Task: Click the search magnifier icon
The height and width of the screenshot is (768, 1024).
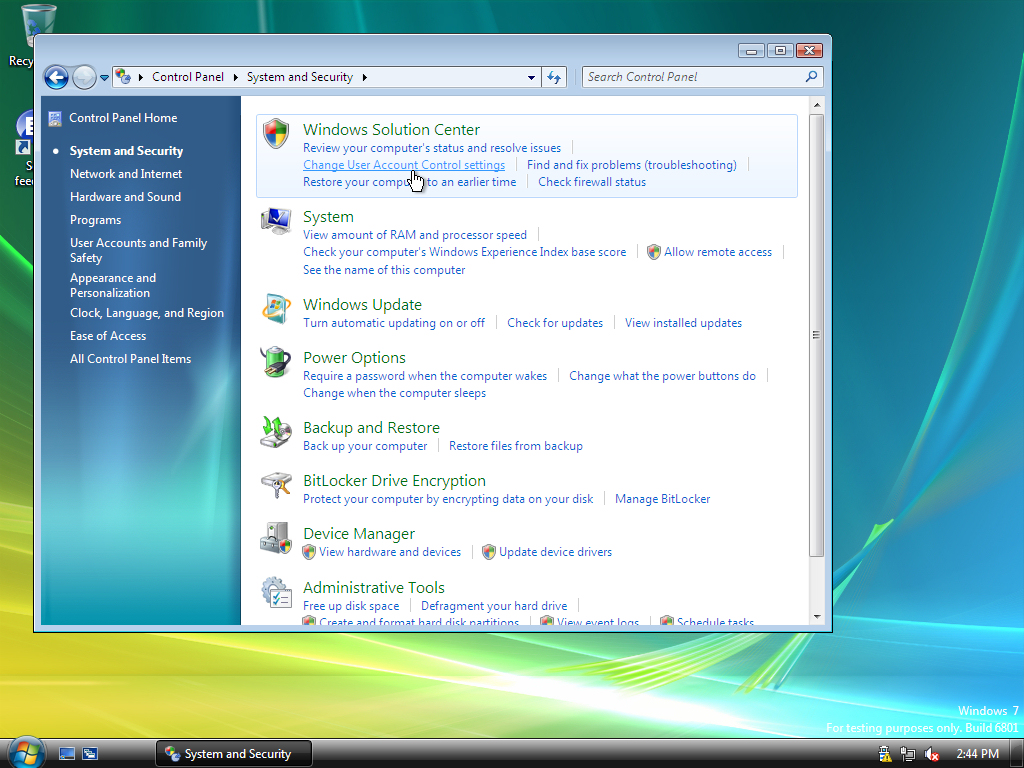Action: [811, 76]
